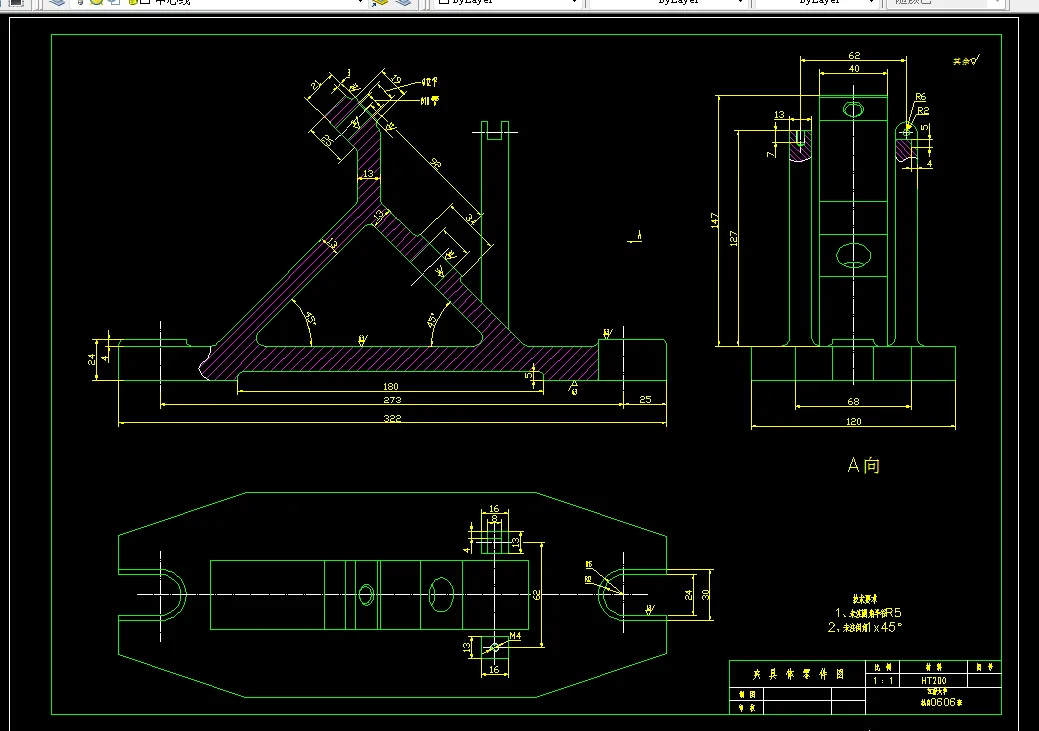Select the 比例 header cell

click(883, 667)
